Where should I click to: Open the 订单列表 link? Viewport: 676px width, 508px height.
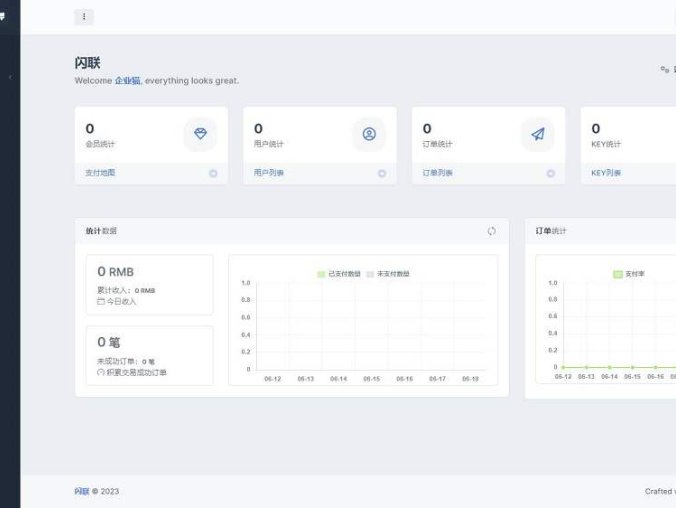point(437,172)
